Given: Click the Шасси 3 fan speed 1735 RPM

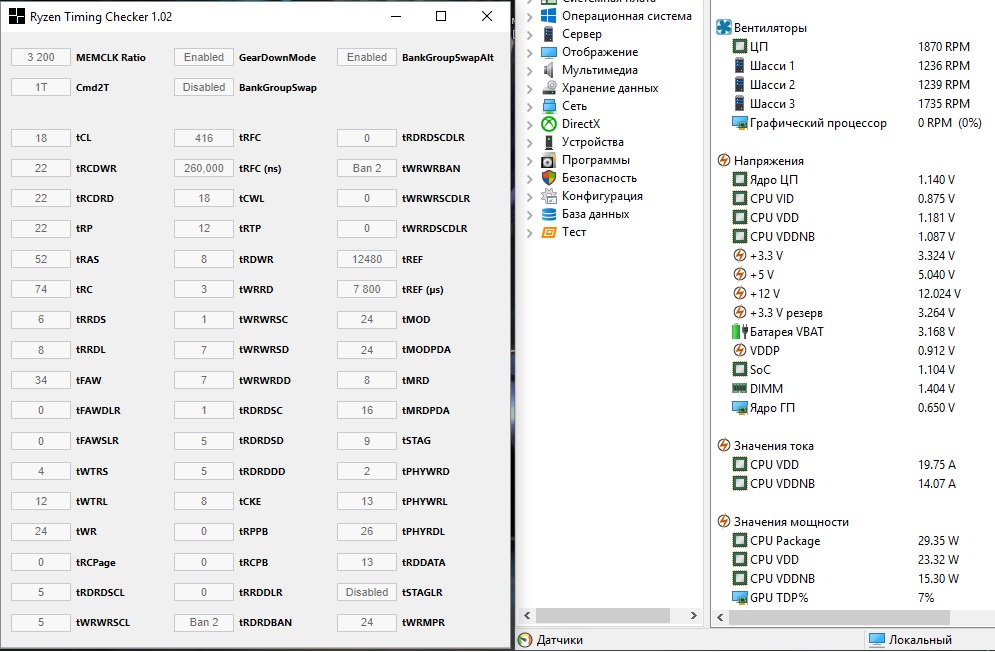Looking at the screenshot, I should click(944, 103).
